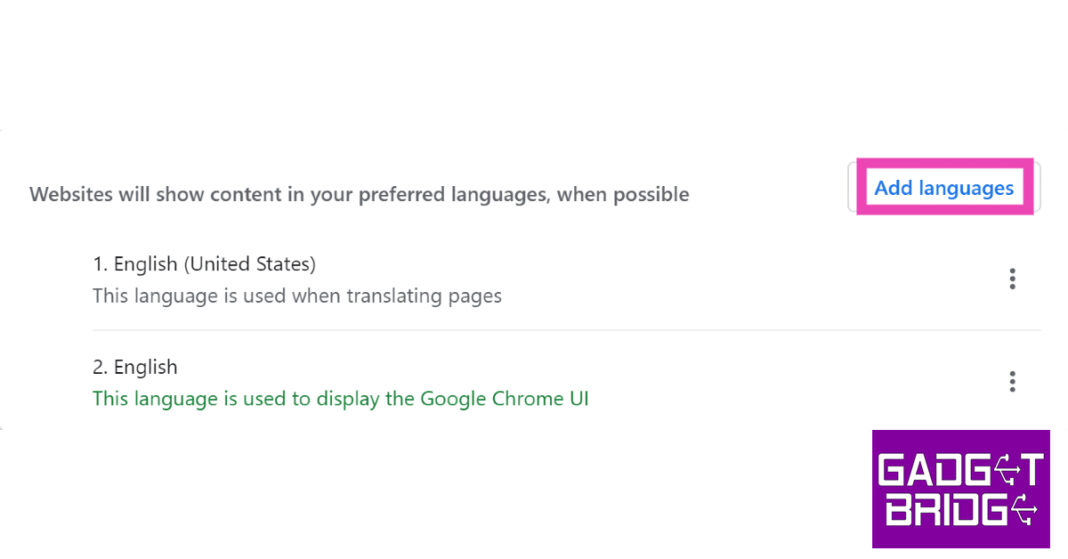Viewport: 1068px width, 559px height.
Task: Click the words 'Google Chrome UI' in green
Action: click(504, 399)
